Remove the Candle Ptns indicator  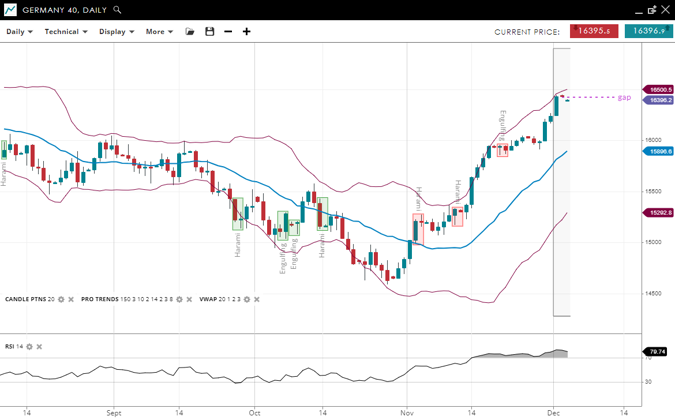(x=71, y=299)
